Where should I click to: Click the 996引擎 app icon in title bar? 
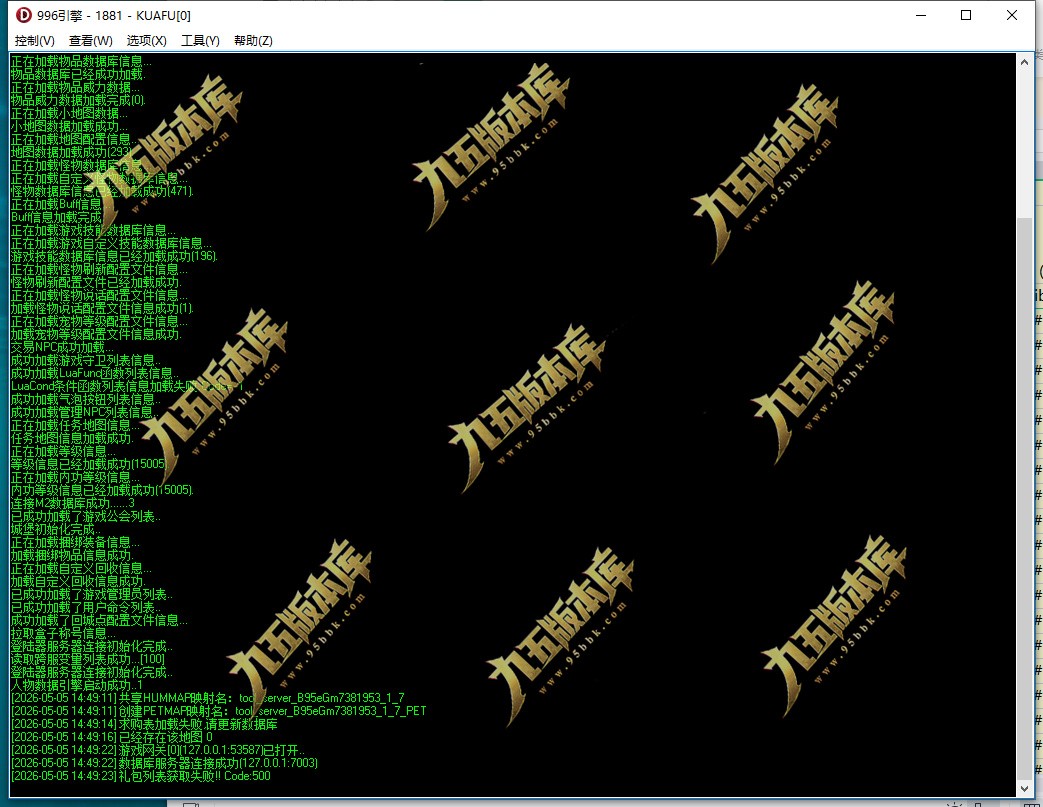(x=23, y=15)
